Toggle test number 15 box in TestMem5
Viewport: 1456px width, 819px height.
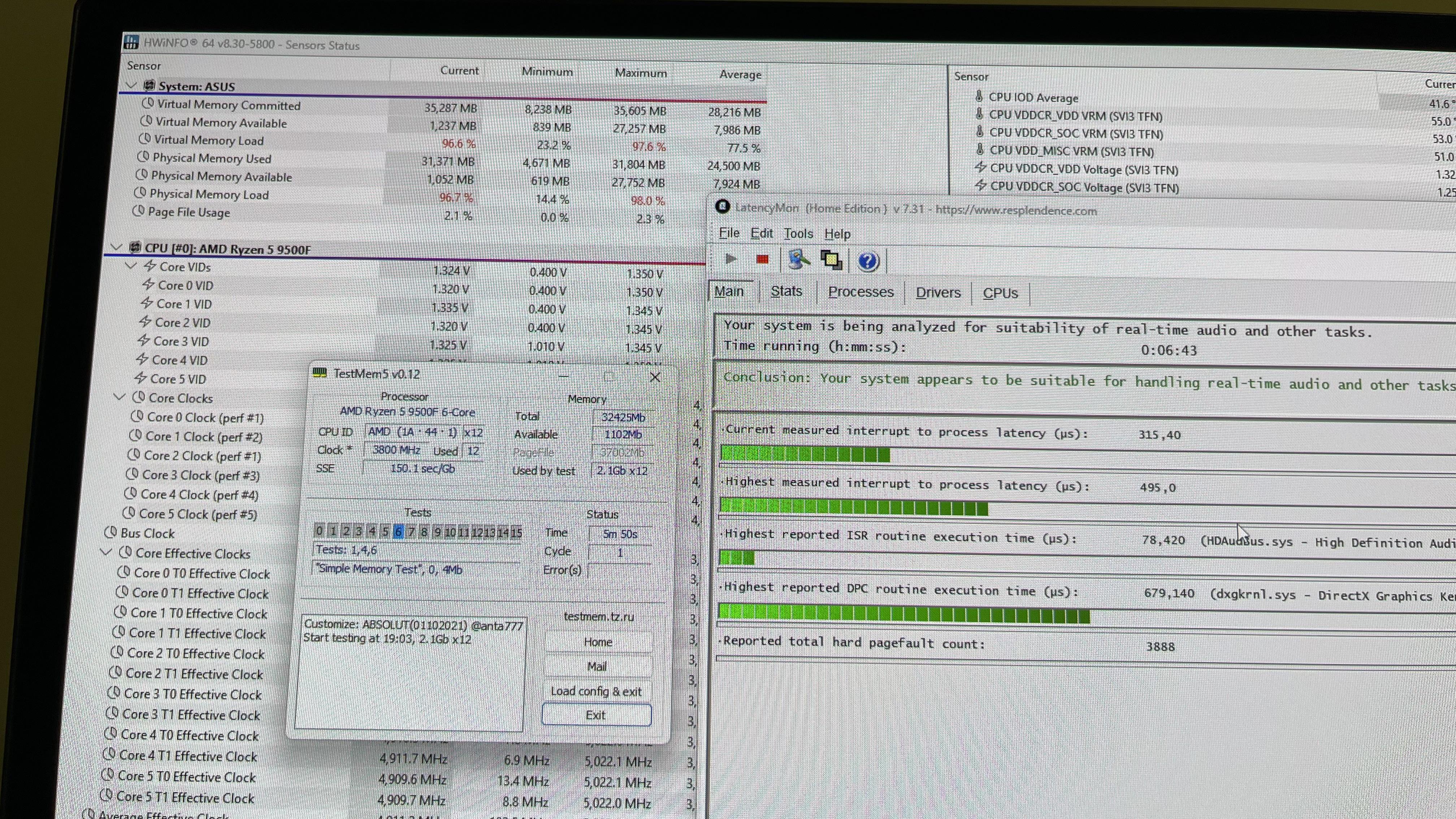pyautogui.click(x=516, y=532)
